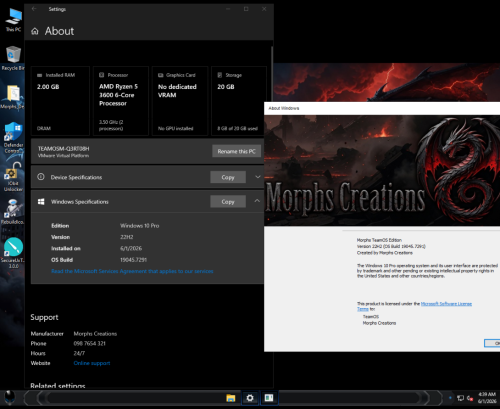
Task: Copy the Windows Specifications
Action: (228, 202)
